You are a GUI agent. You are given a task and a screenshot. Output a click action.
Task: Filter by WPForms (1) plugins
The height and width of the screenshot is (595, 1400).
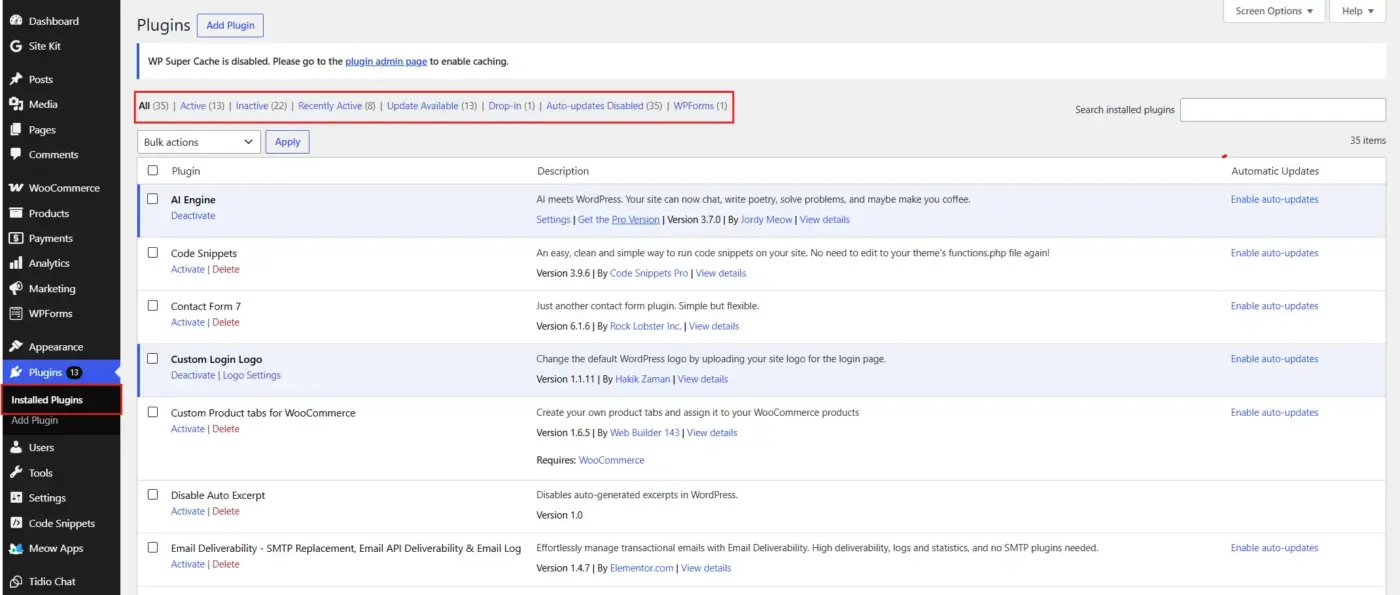pyautogui.click(x=700, y=106)
